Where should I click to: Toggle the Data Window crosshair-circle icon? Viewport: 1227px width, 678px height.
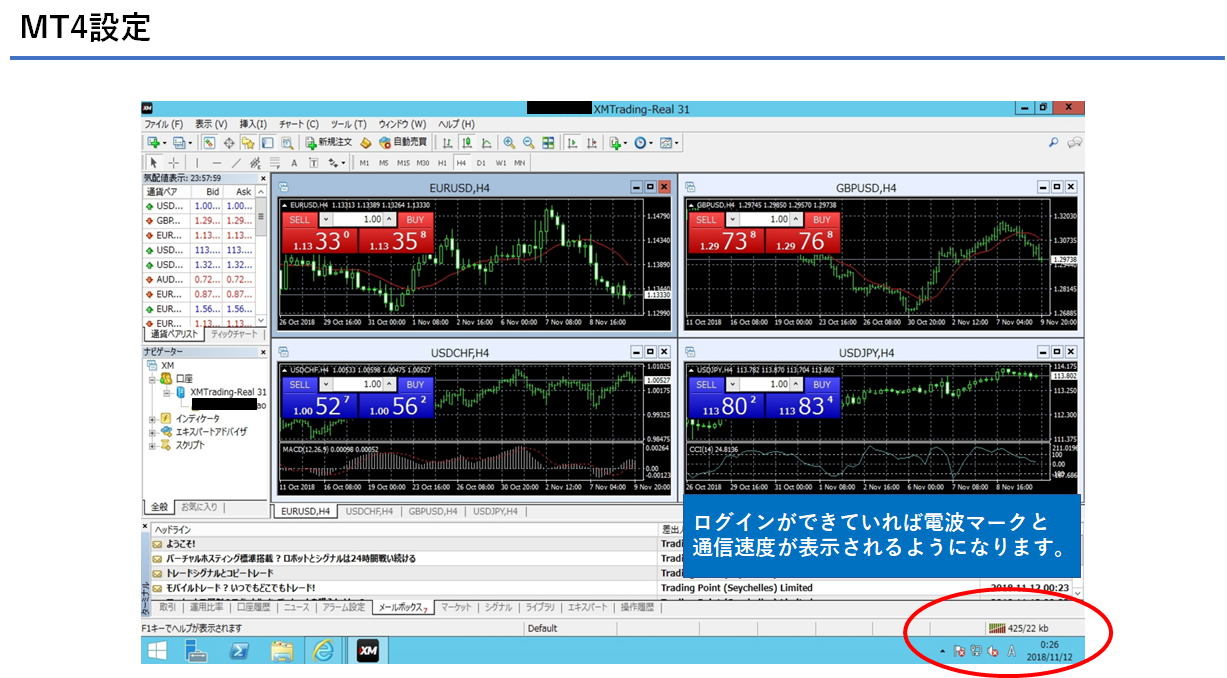click(x=229, y=143)
